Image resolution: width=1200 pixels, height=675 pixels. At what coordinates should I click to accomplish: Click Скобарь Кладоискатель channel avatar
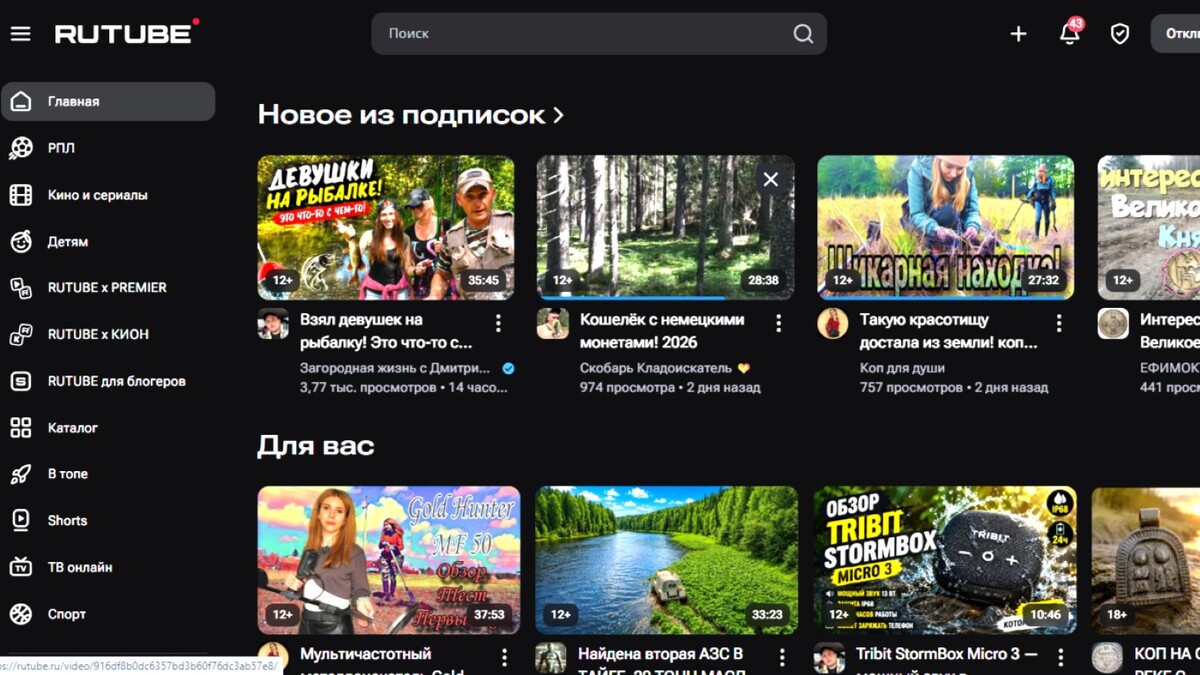(553, 324)
